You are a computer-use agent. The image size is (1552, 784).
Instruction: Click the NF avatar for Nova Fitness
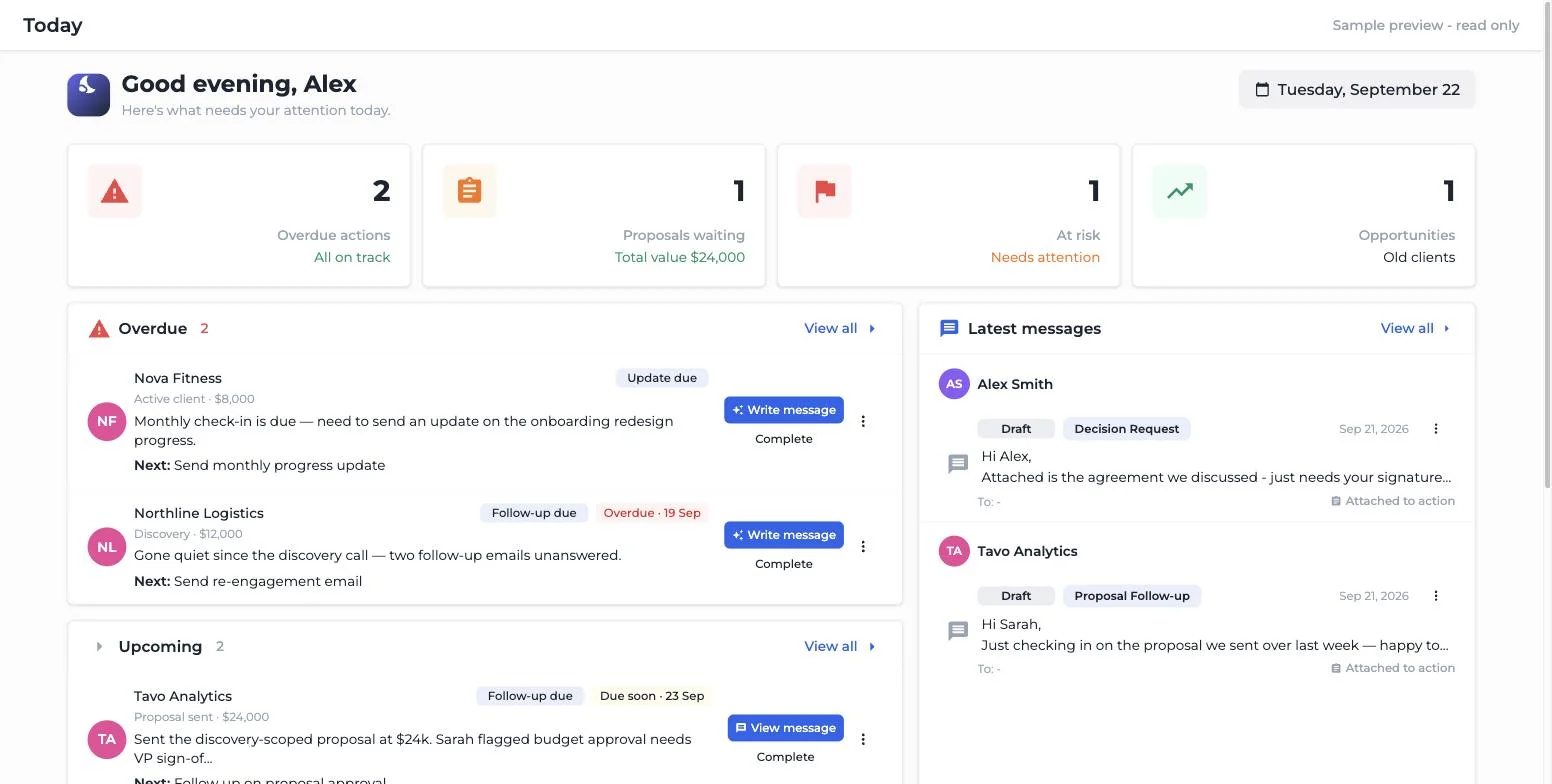tap(107, 421)
